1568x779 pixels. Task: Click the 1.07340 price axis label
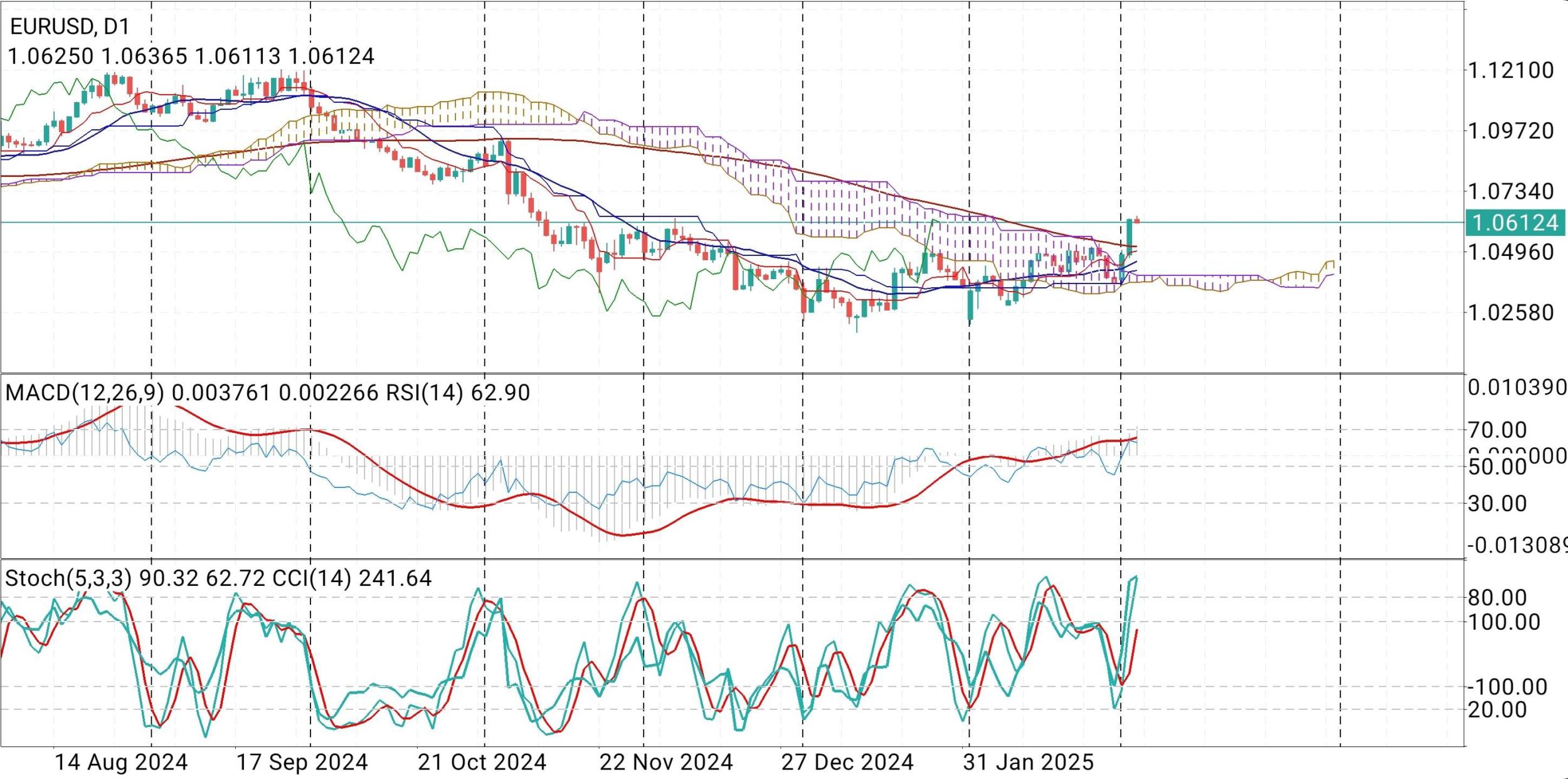coord(1510,191)
